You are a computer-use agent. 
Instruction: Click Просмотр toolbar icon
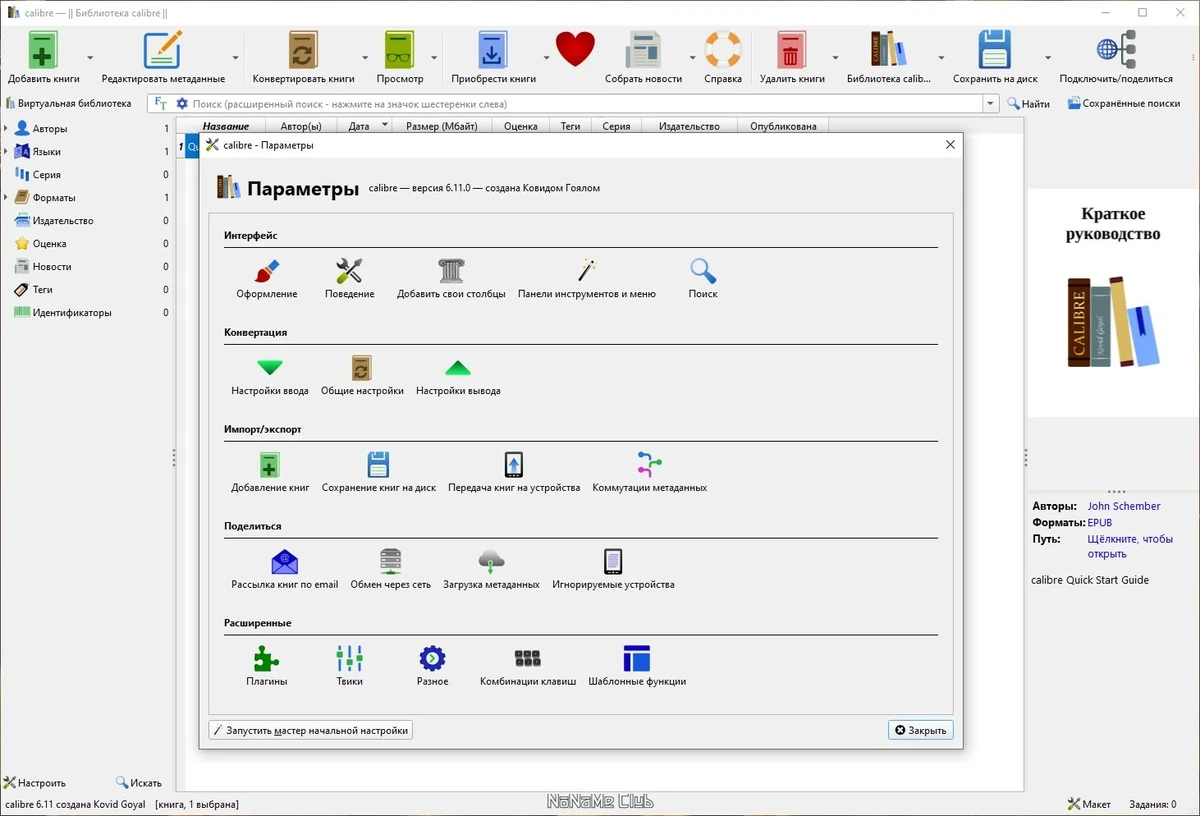pyautogui.click(x=400, y=57)
